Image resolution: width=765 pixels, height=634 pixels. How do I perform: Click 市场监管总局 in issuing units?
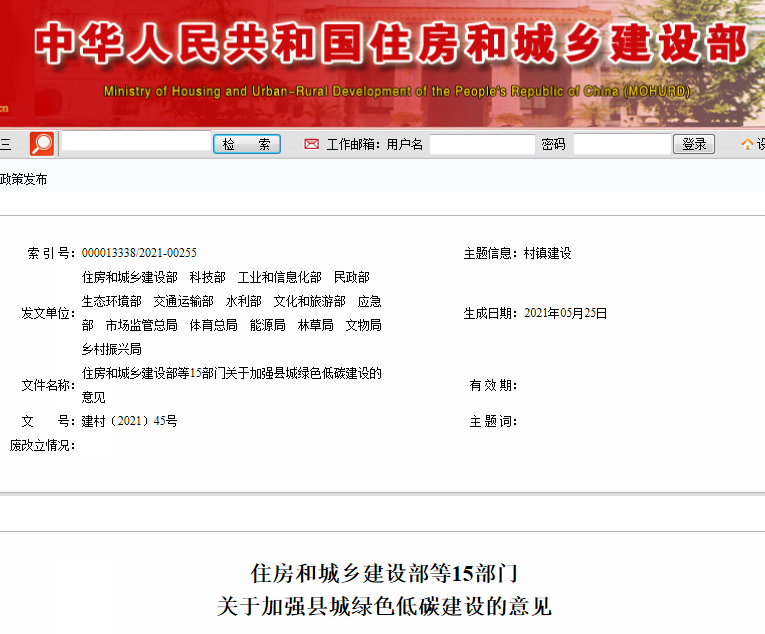click(141, 325)
